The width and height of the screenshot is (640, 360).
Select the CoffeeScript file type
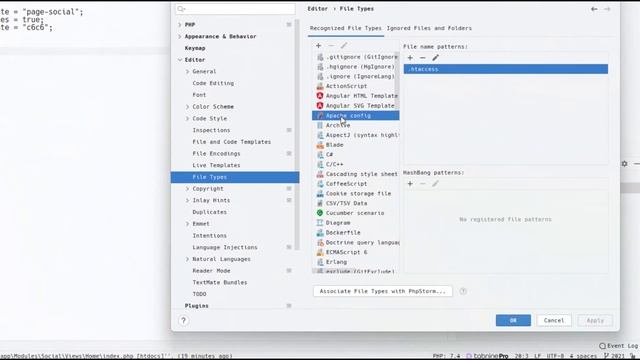[356, 184]
